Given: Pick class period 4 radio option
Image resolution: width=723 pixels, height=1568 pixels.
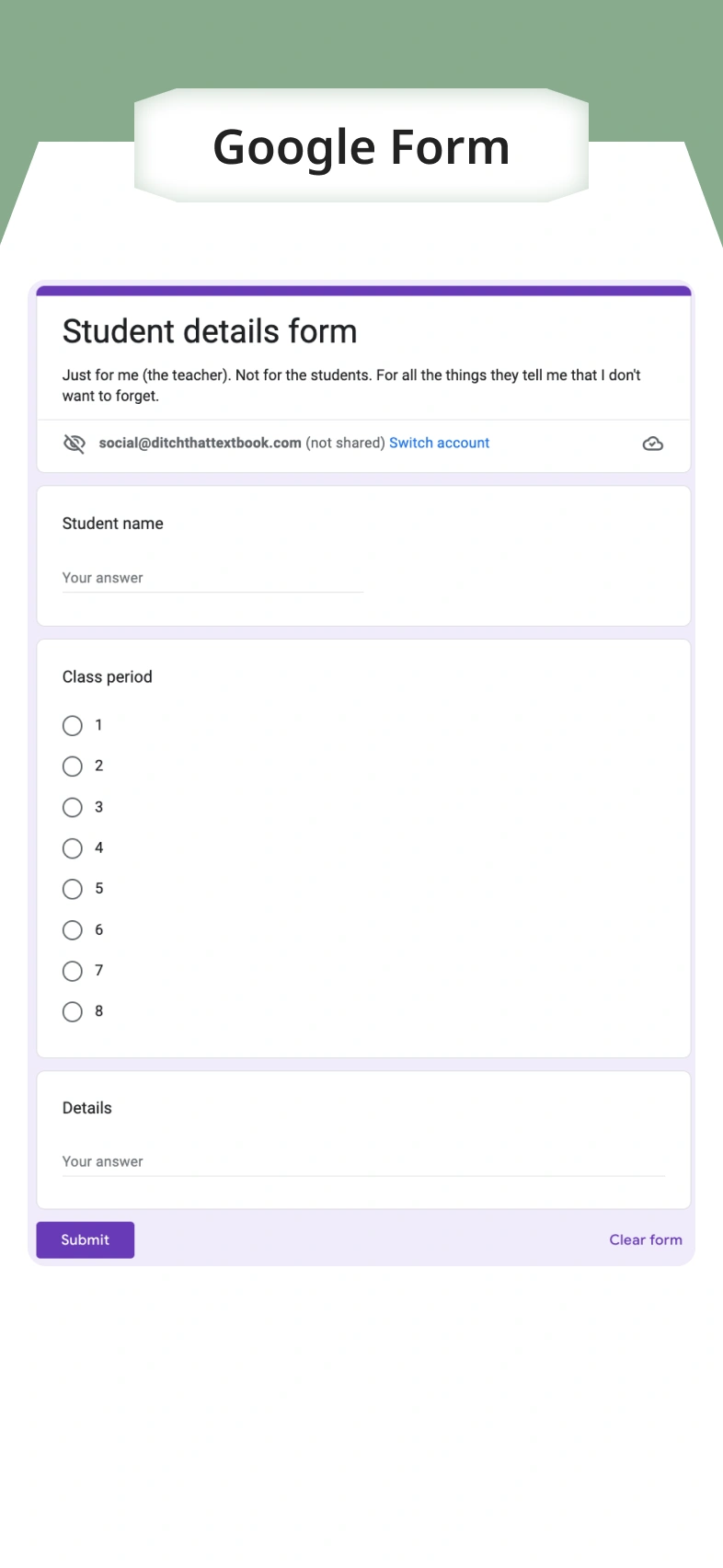Looking at the screenshot, I should click(73, 848).
